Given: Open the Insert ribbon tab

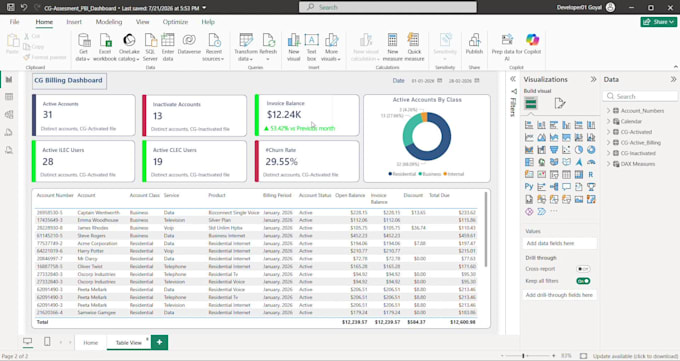Looking at the screenshot, I should (74, 22).
